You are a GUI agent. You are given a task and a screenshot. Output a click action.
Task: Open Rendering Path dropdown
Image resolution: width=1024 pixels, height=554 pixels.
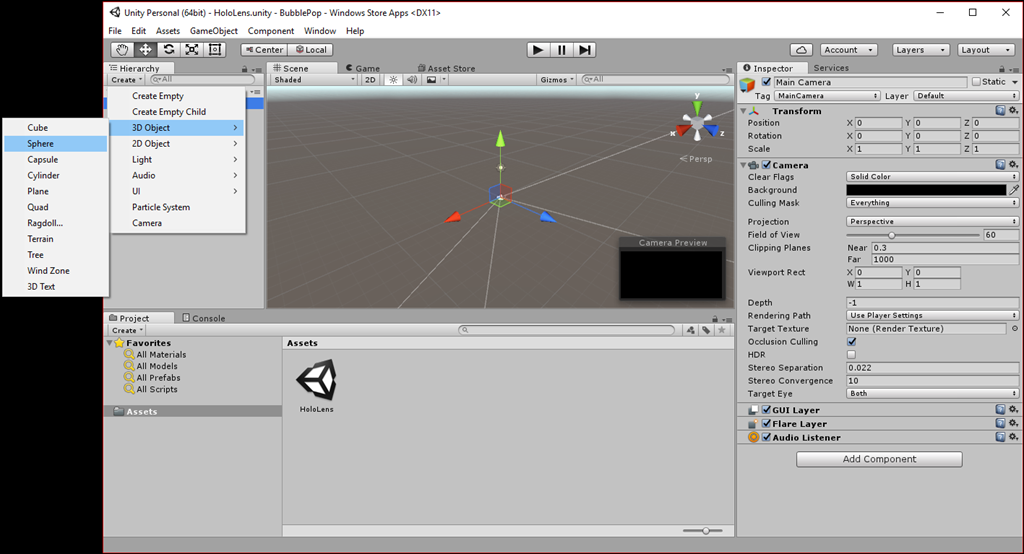point(932,315)
